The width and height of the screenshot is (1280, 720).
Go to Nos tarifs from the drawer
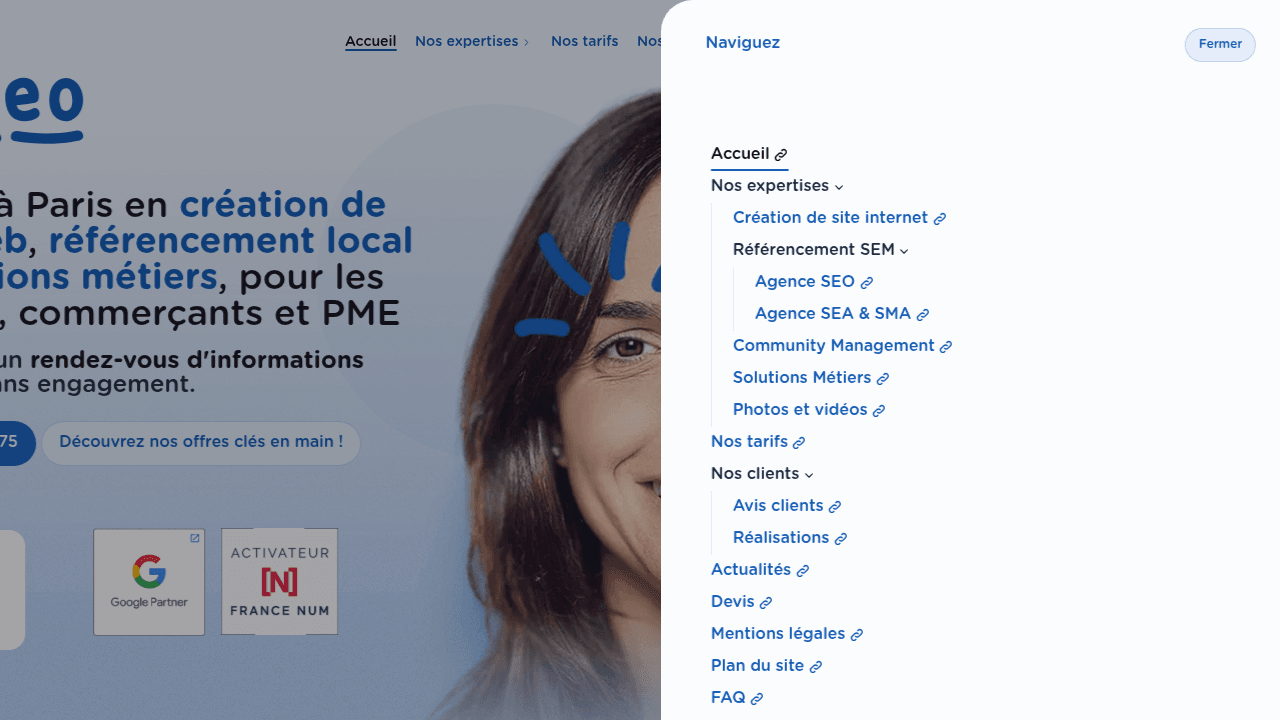758,442
